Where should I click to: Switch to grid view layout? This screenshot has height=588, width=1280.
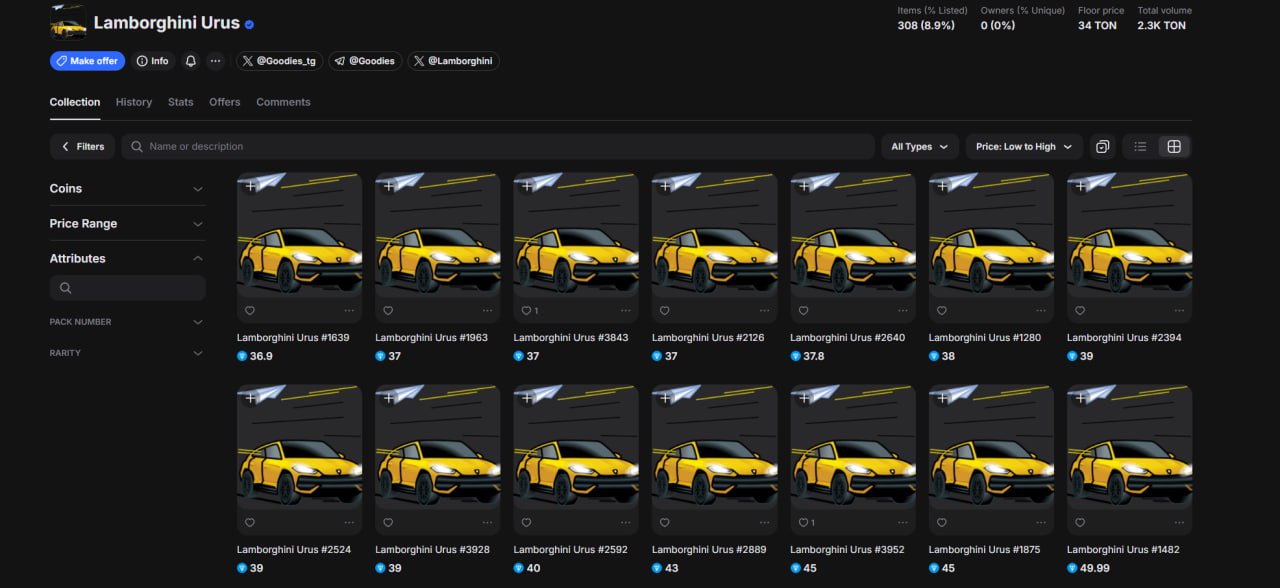point(1174,147)
